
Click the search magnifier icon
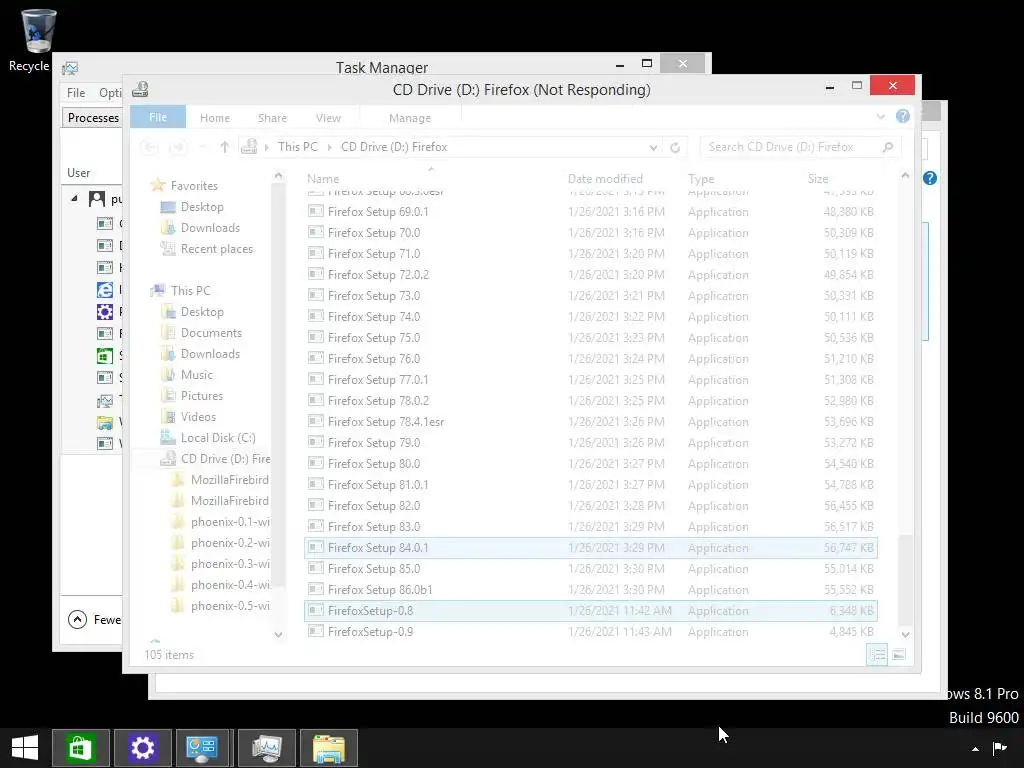tap(888, 147)
